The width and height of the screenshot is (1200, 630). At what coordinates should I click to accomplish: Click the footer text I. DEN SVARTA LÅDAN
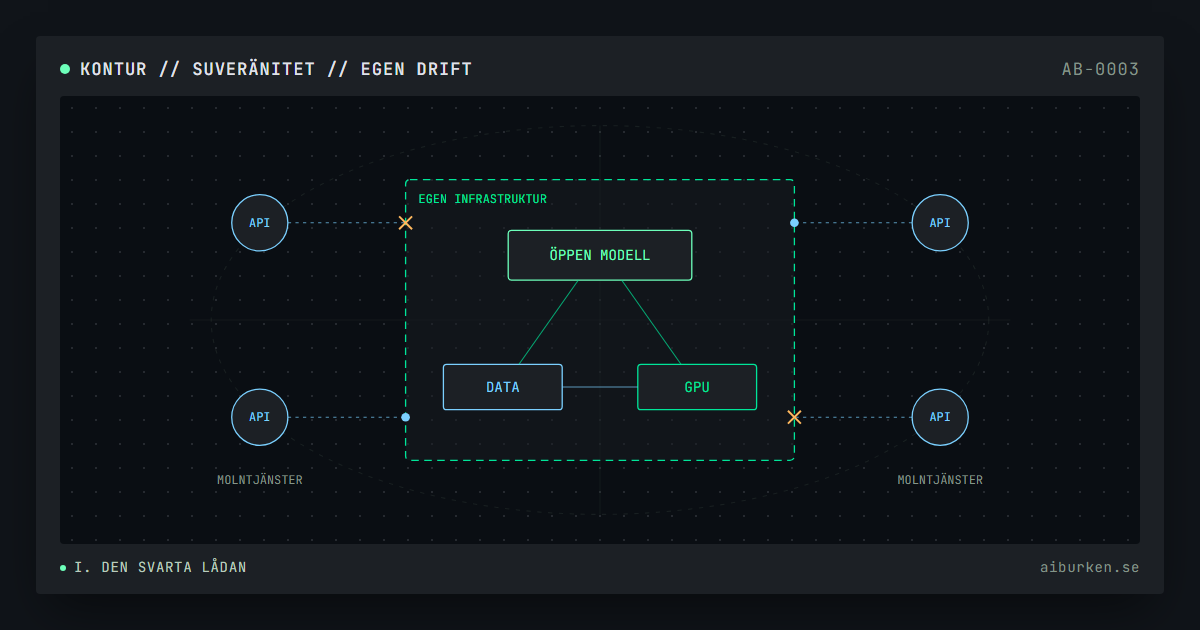(x=160, y=568)
